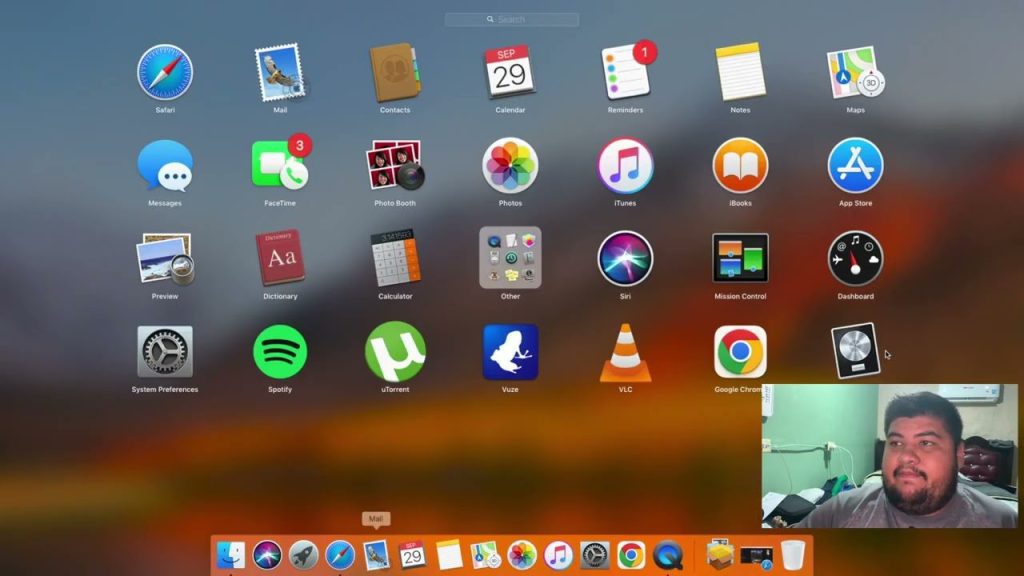Ask Siri by clicking its icon

click(624, 259)
